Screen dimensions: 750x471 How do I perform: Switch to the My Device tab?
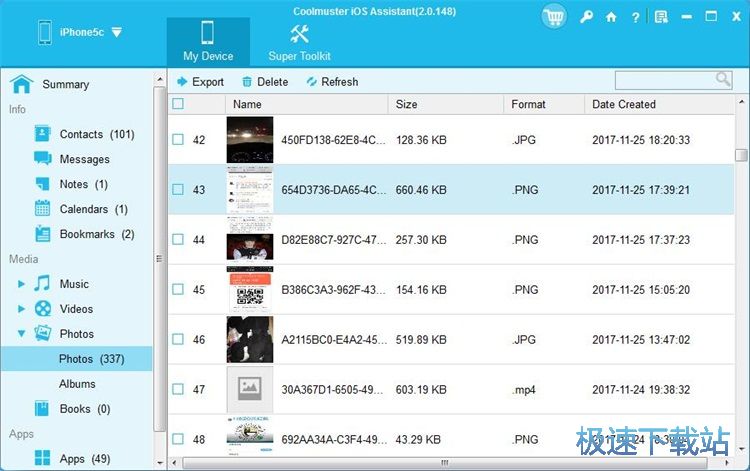[x=208, y=42]
